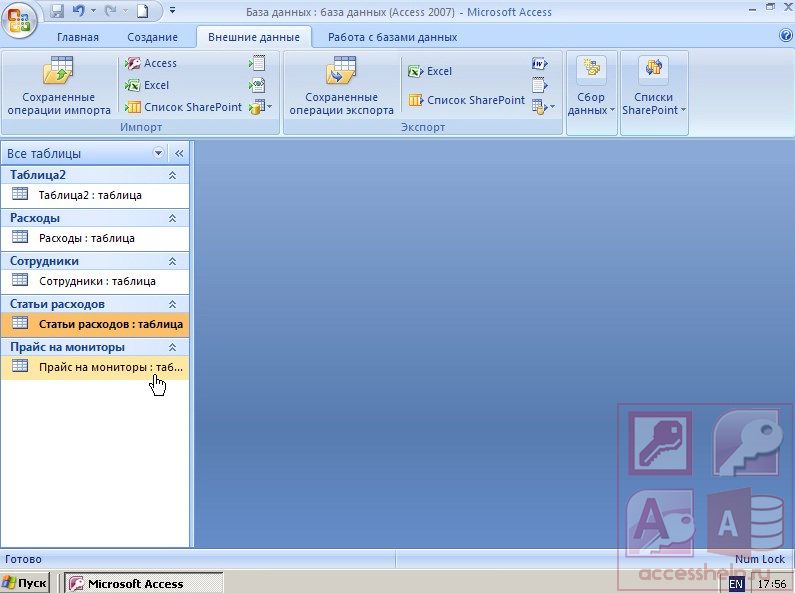Image resolution: width=795 pixels, height=593 pixels.
Task: Collapse the Расходы group
Action: (x=172, y=218)
